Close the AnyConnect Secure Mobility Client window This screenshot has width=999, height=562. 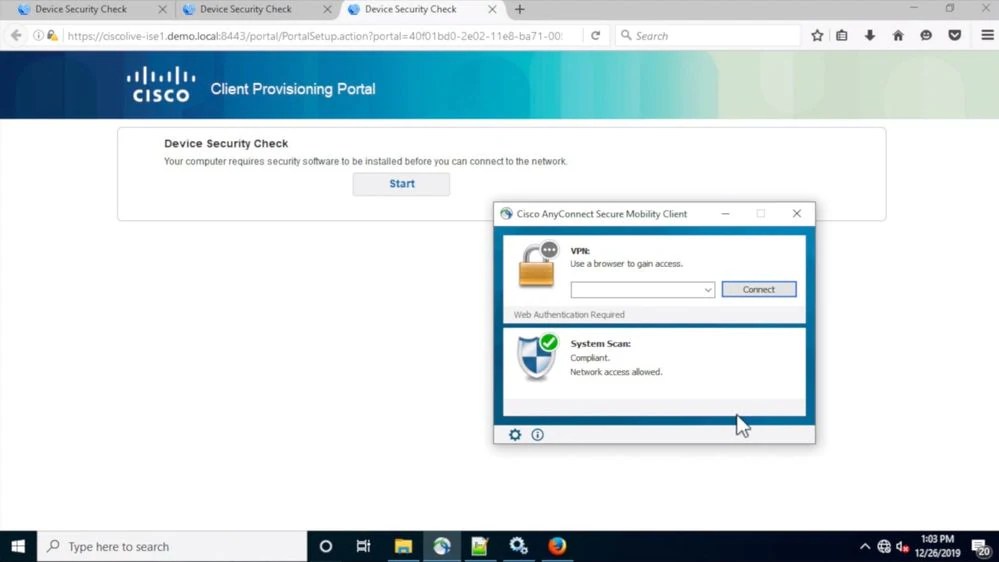click(796, 214)
